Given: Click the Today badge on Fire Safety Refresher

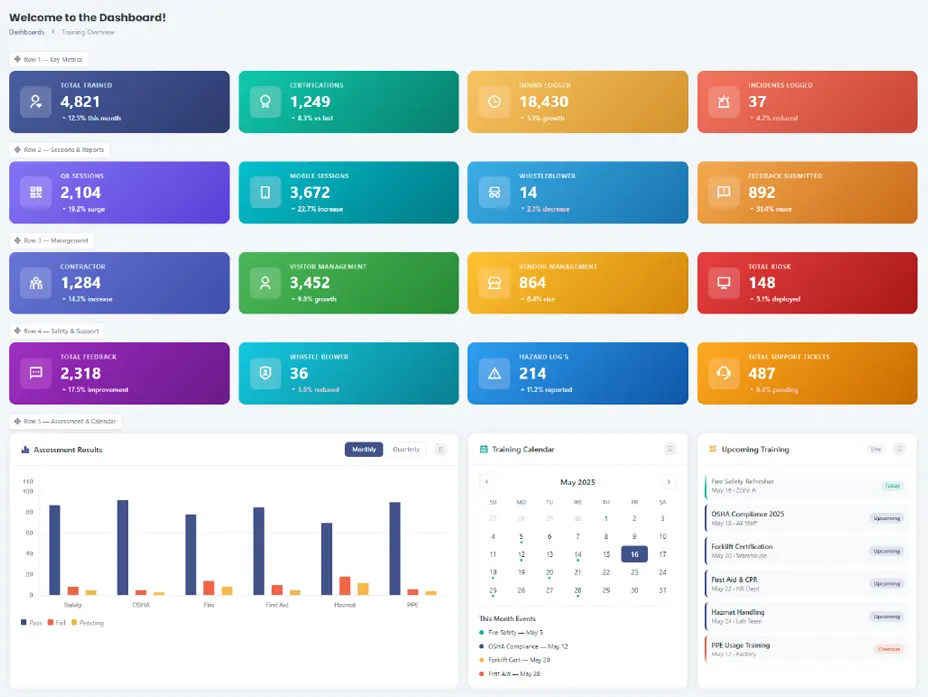Looking at the screenshot, I should pyautogui.click(x=892, y=486).
